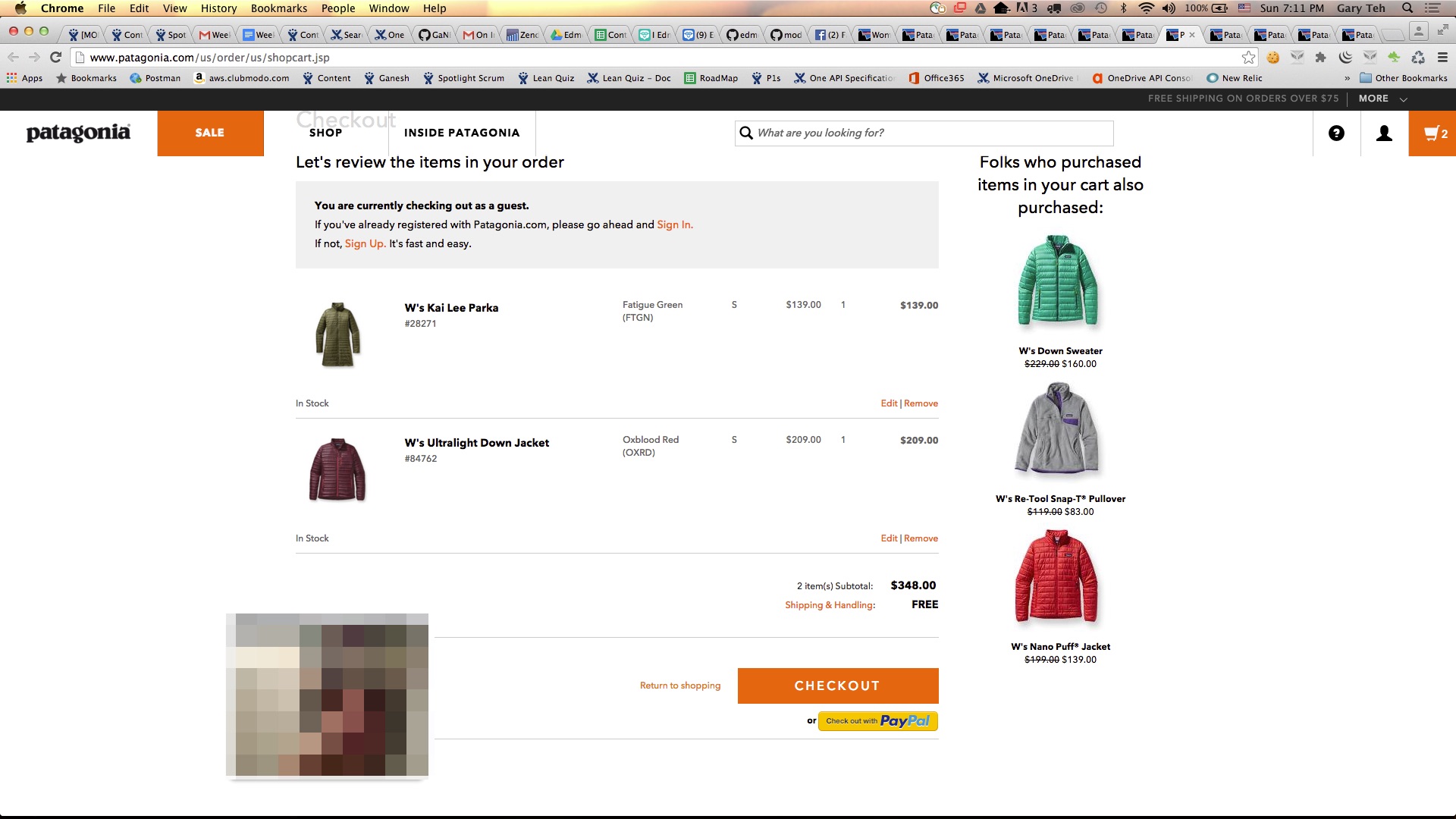Switch to the GaN GitHub tab

(x=435, y=35)
